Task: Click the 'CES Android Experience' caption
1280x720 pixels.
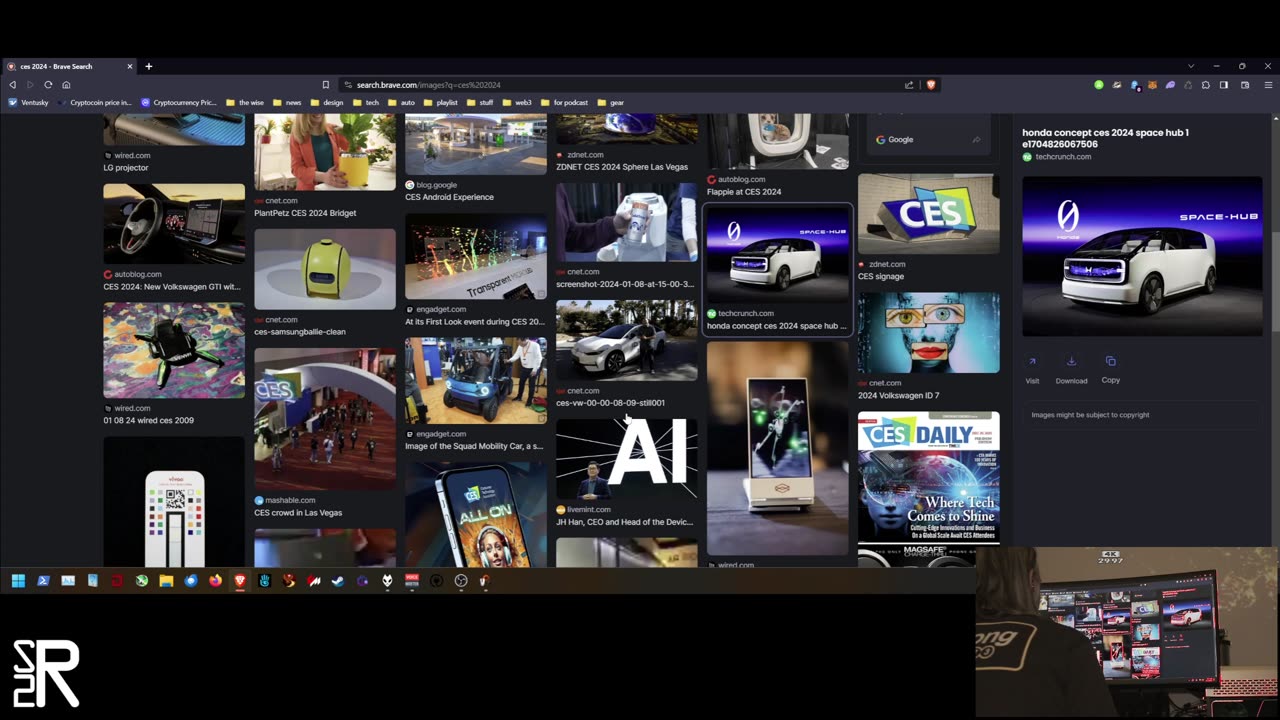Action: coord(449,197)
